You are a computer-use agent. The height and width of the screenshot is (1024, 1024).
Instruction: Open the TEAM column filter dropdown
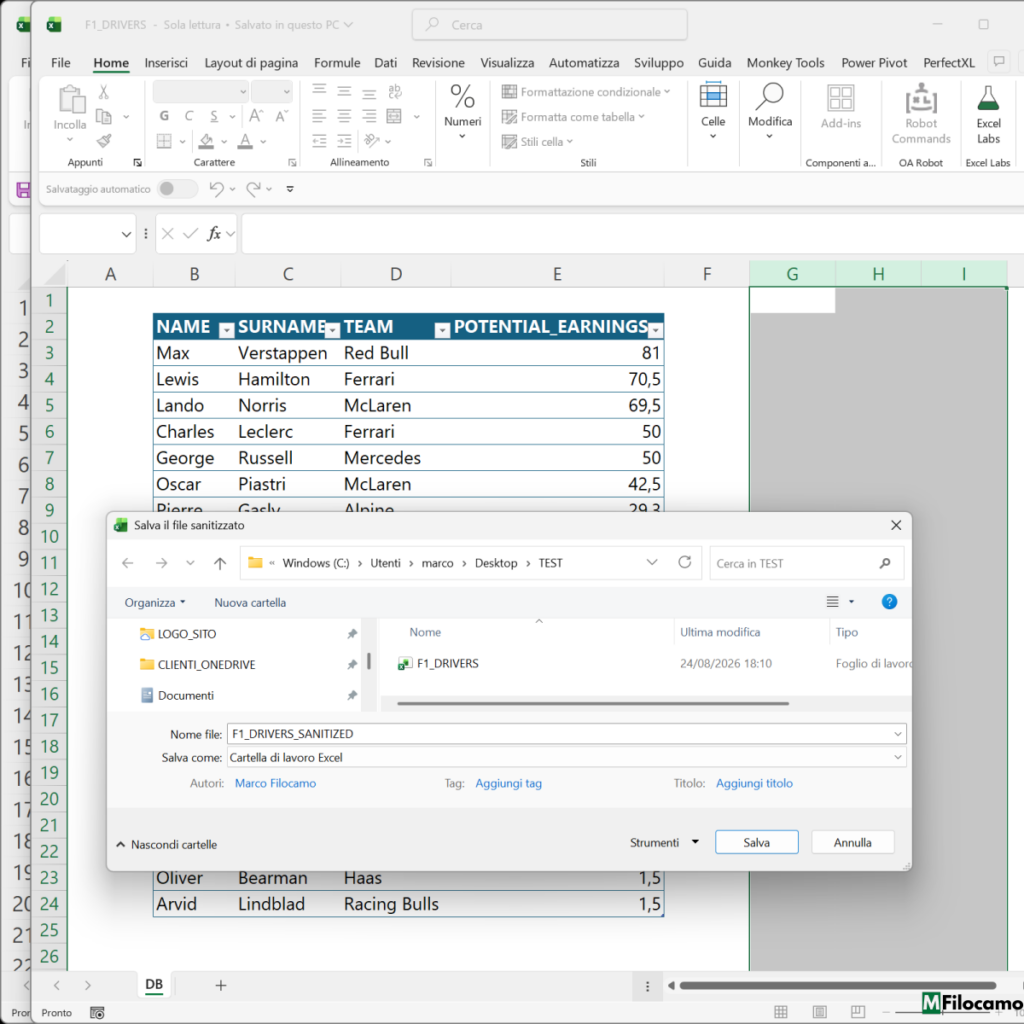point(442,330)
